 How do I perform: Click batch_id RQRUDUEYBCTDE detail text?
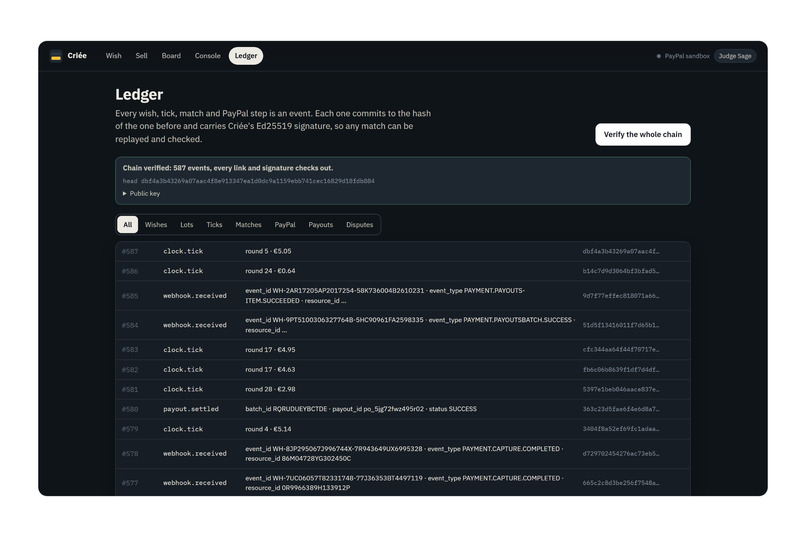286,409
